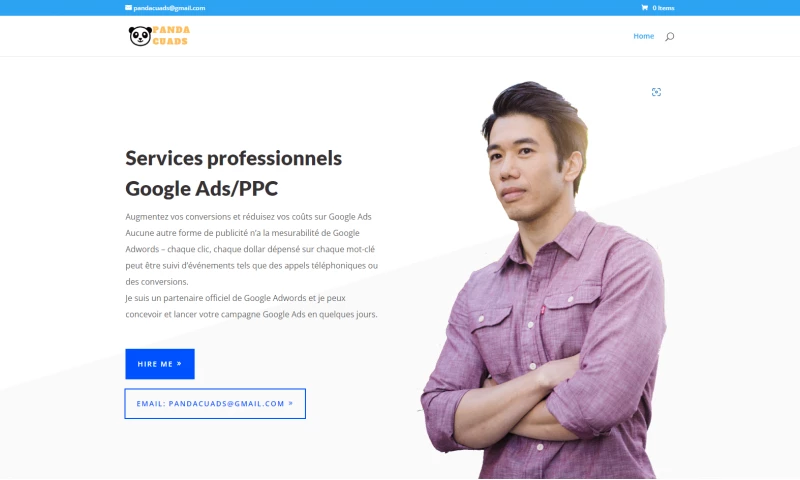This screenshot has width=800, height=480.
Task: Open the Home menu item
Action: pos(643,36)
